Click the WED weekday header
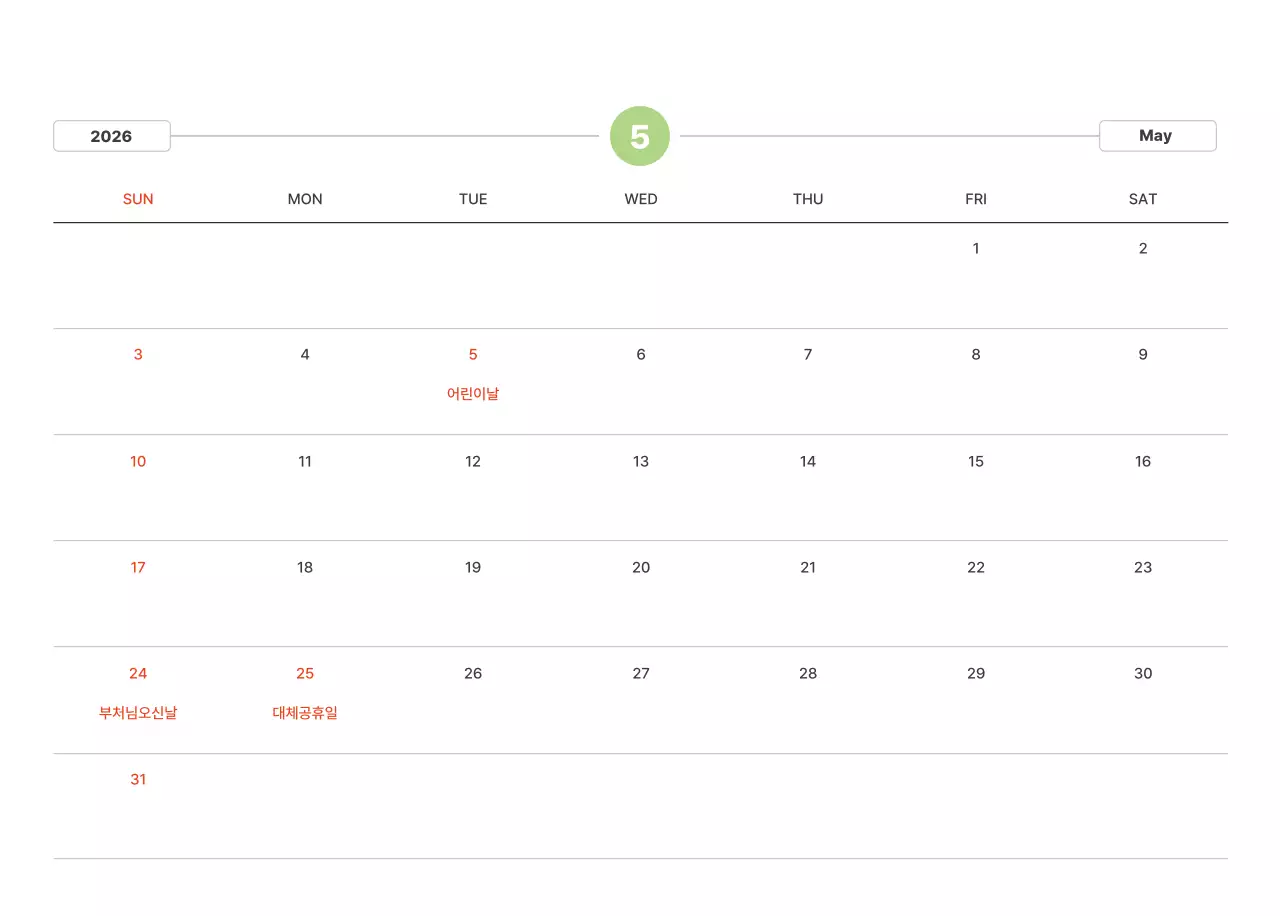Viewport: 1280px width, 916px height. [x=641, y=199]
